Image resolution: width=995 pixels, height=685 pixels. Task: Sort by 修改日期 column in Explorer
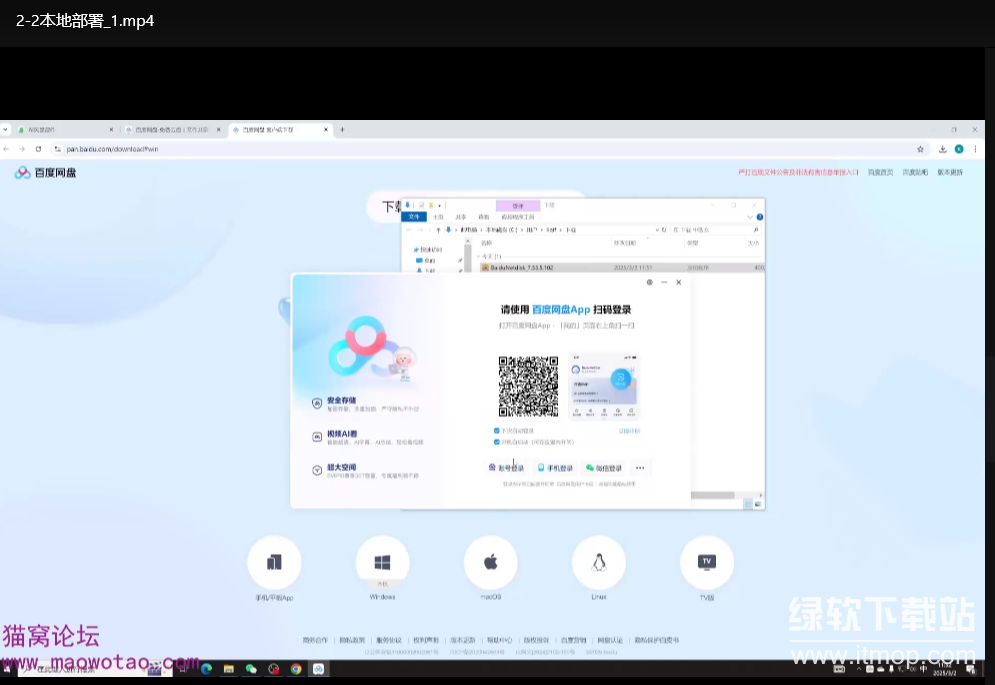pos(624,243)
